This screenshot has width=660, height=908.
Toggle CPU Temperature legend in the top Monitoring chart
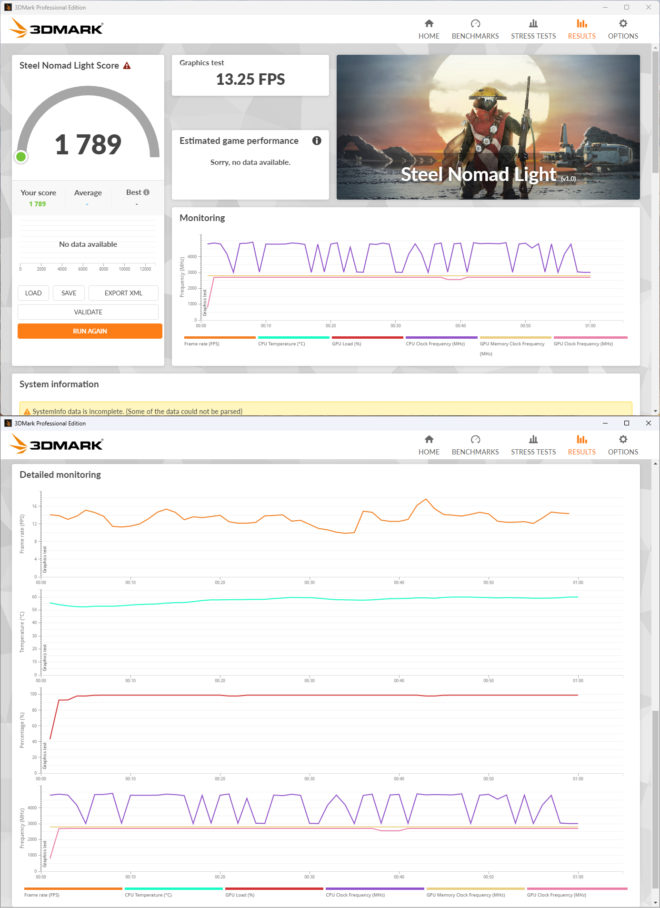point(294,341)
